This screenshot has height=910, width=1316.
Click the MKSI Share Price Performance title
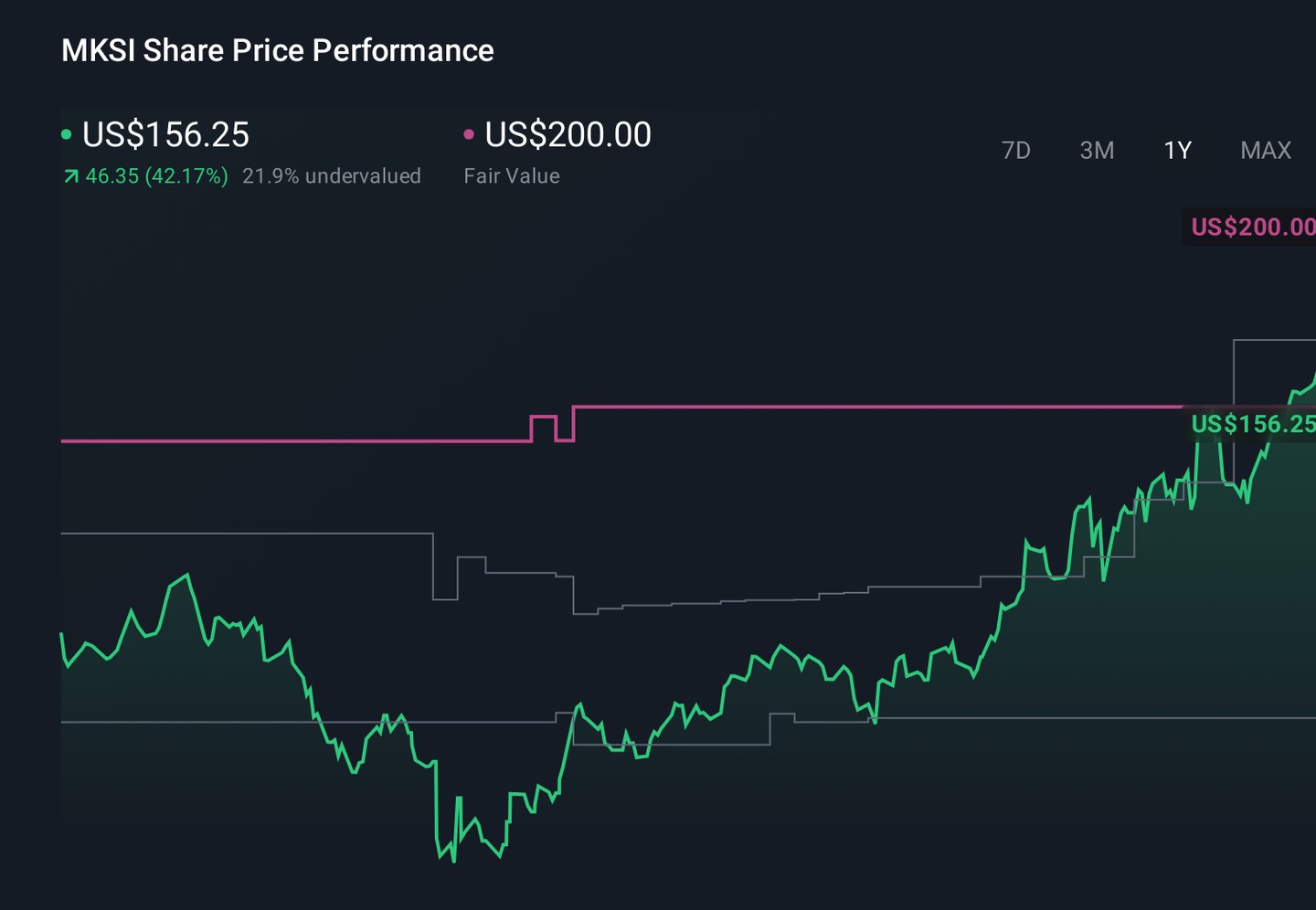tap(277, 50)
